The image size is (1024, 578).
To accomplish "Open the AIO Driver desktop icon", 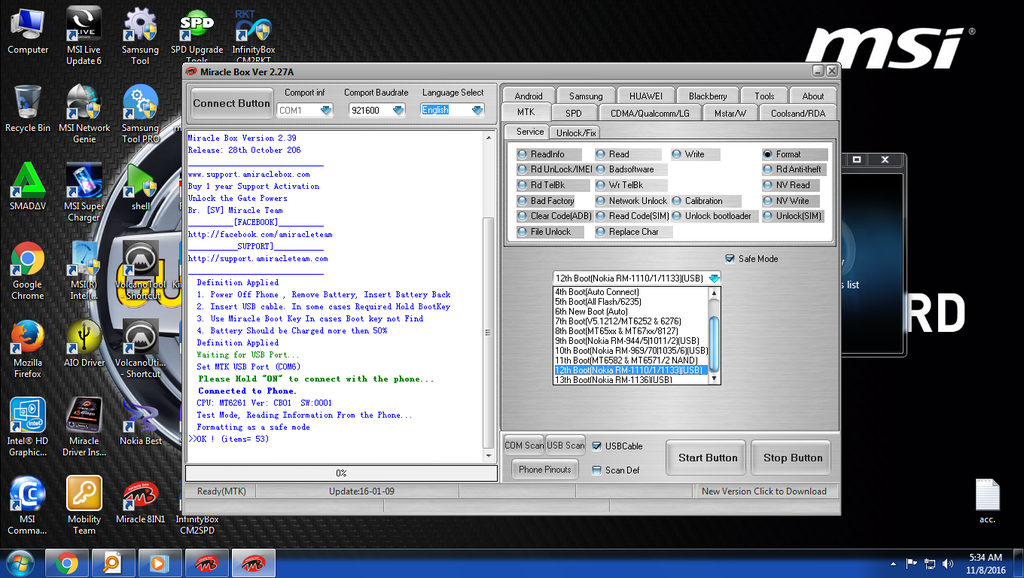I will coord(84,338).
